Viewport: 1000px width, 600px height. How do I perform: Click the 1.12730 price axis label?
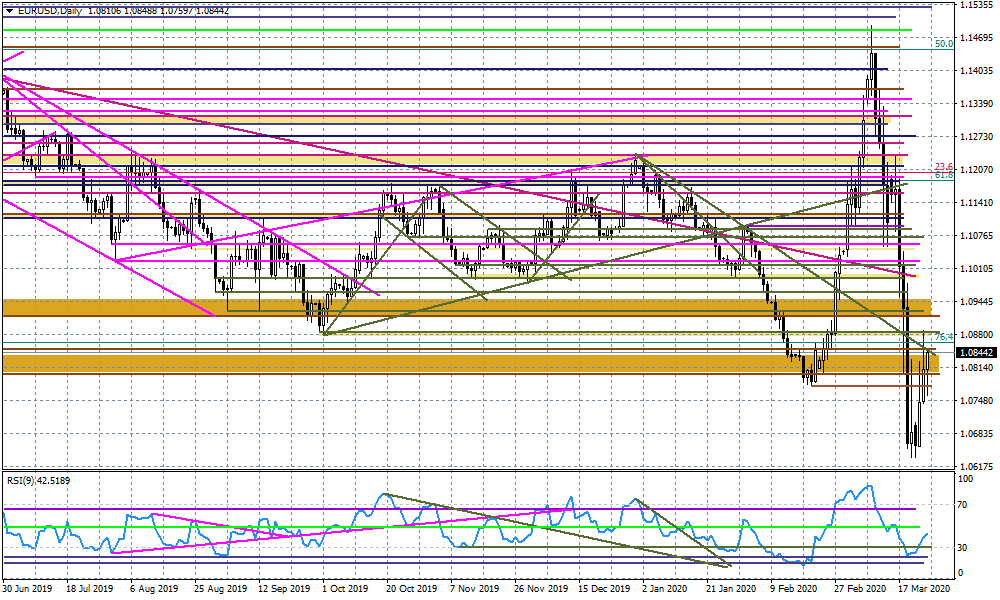976,136
